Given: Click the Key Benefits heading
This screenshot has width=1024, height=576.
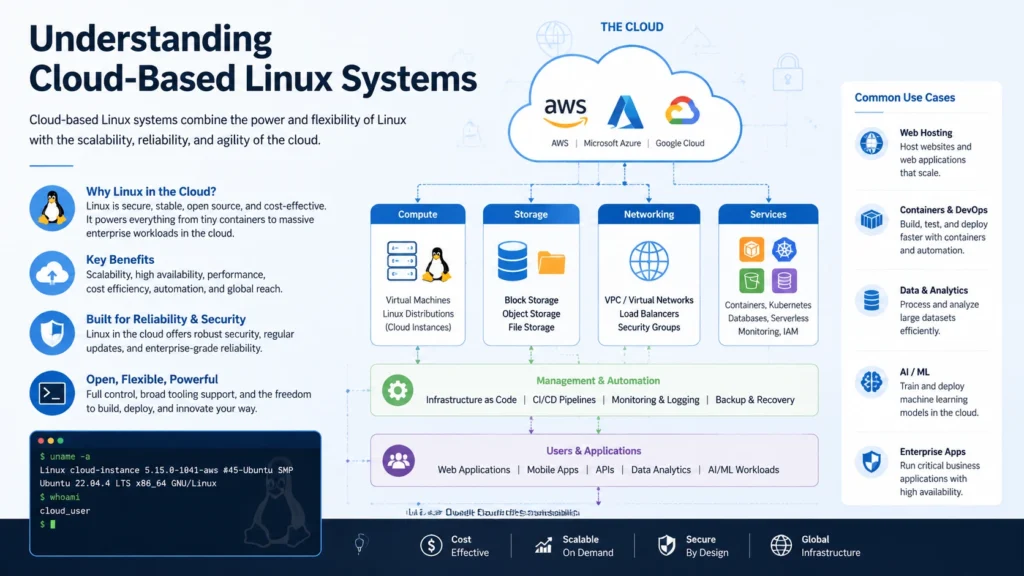Looking at the screenshot, I should click(120, 259).
